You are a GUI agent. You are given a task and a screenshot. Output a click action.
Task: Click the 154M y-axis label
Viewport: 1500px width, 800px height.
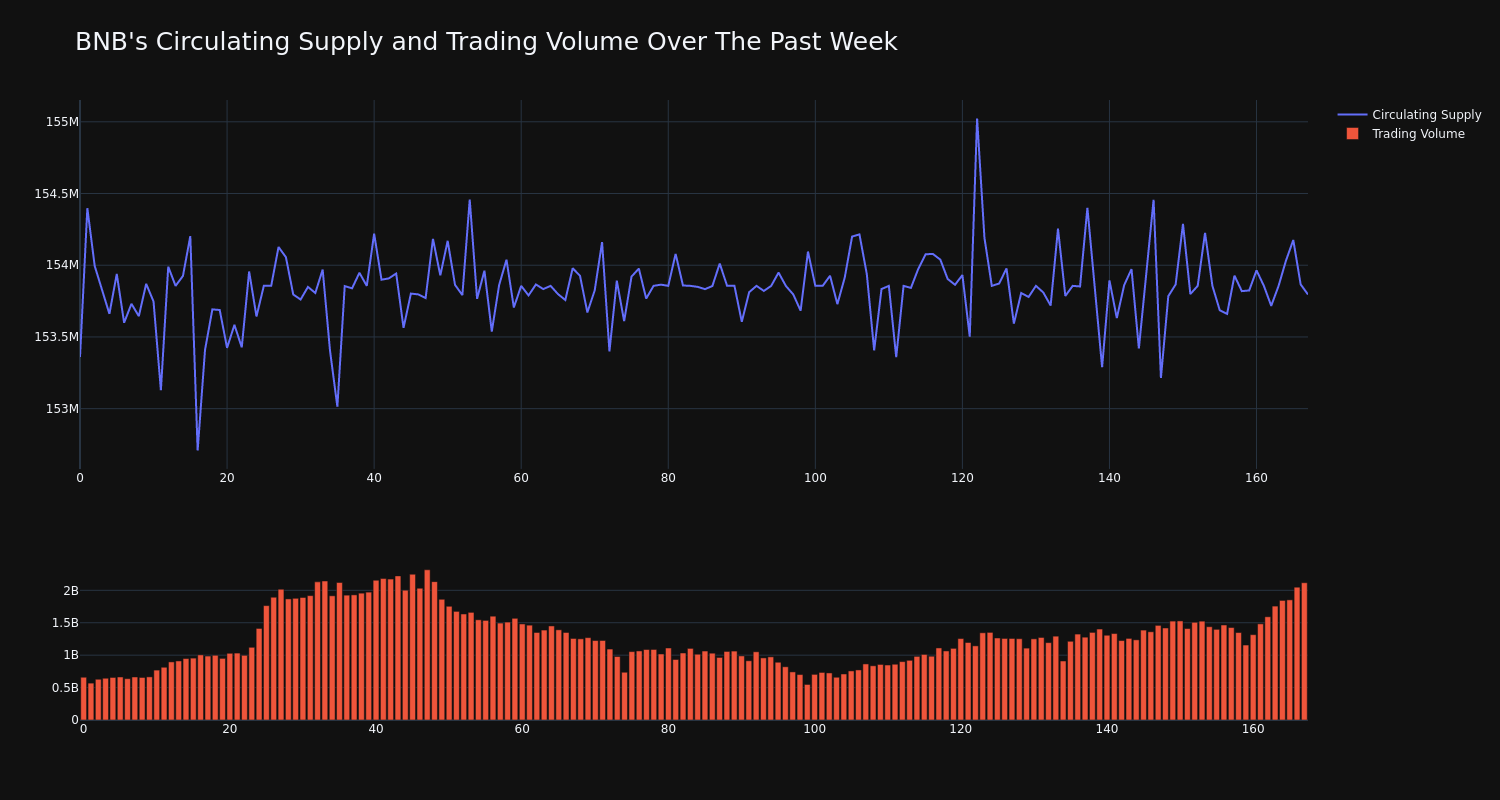(x=62, y=265)
